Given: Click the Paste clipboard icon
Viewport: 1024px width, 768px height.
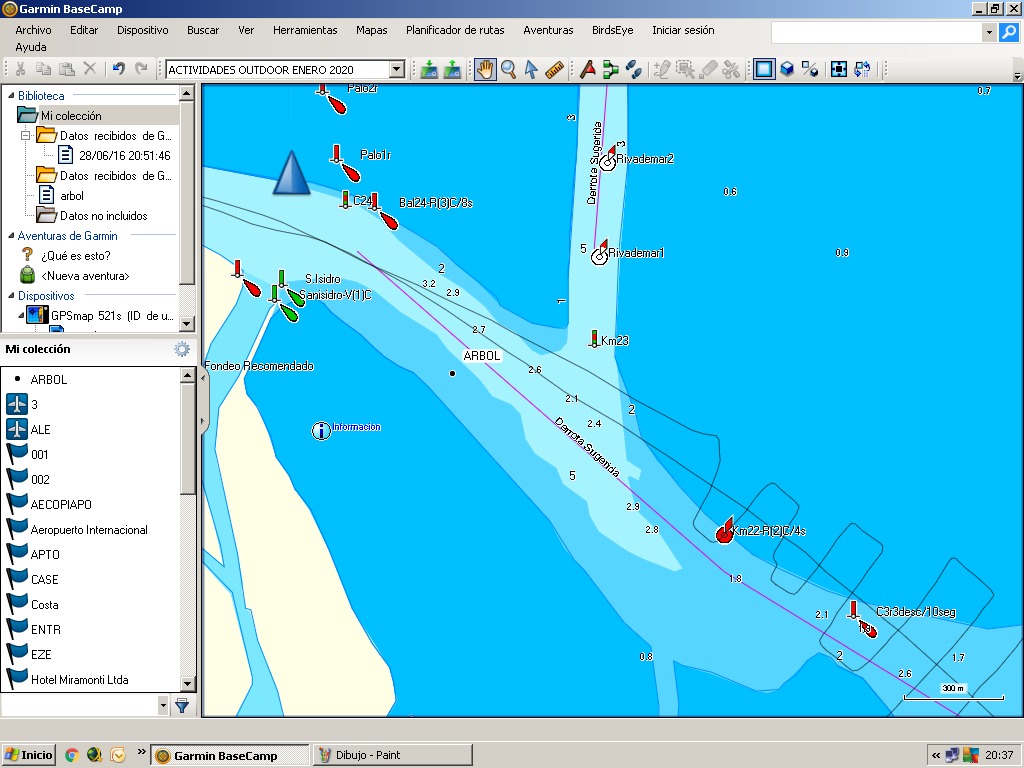Looking at the screenshot, I should [67, 69].
